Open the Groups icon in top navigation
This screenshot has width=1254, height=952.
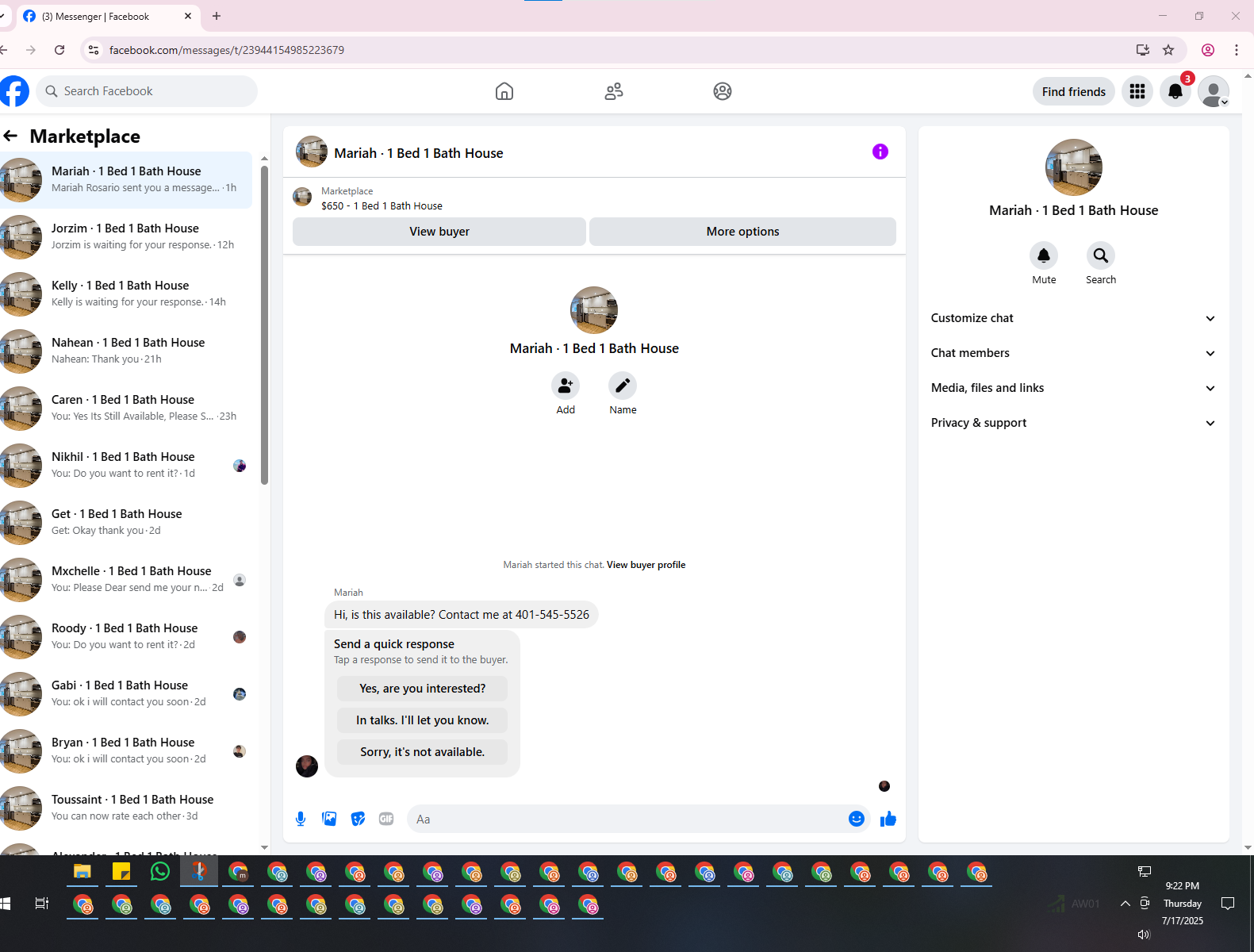(723, 91)
